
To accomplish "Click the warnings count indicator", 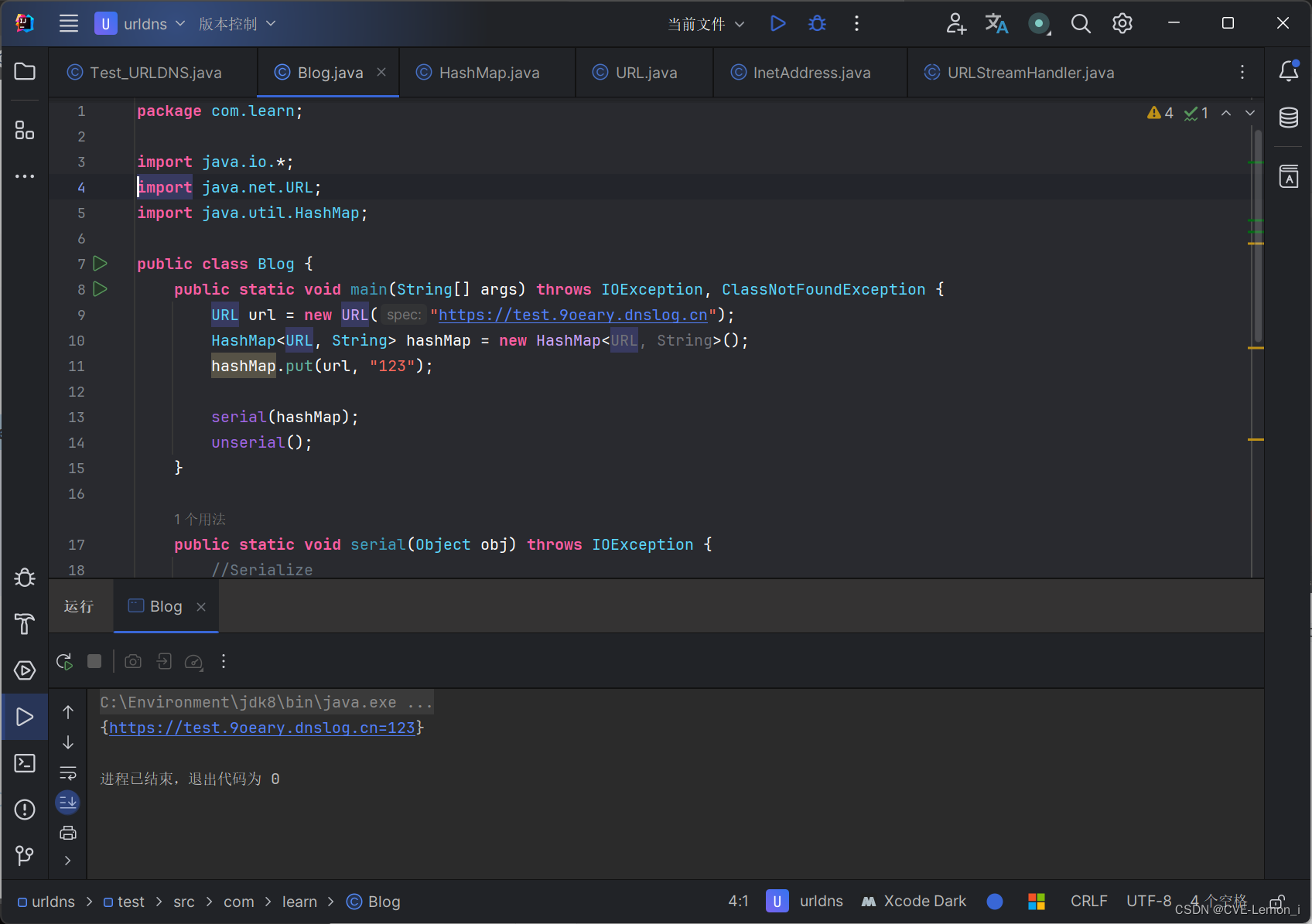I will click(1160, 113).
